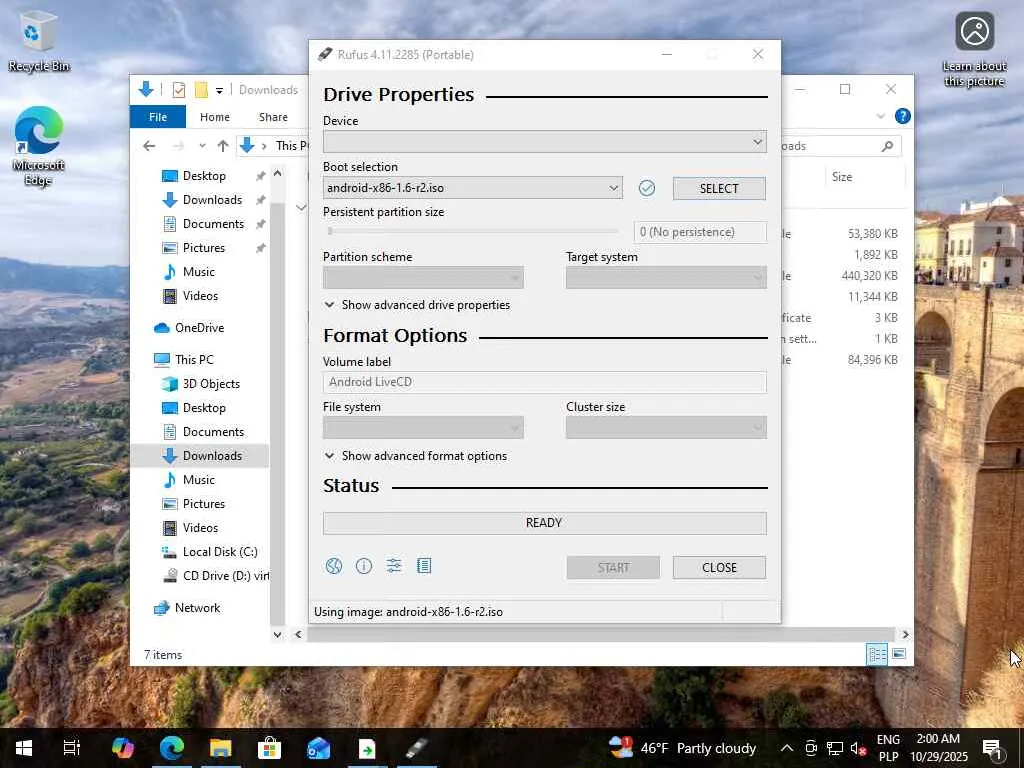Show the Rufus log icon
This screenshot has width=1024, height=768.
click(x=424, y=566)
